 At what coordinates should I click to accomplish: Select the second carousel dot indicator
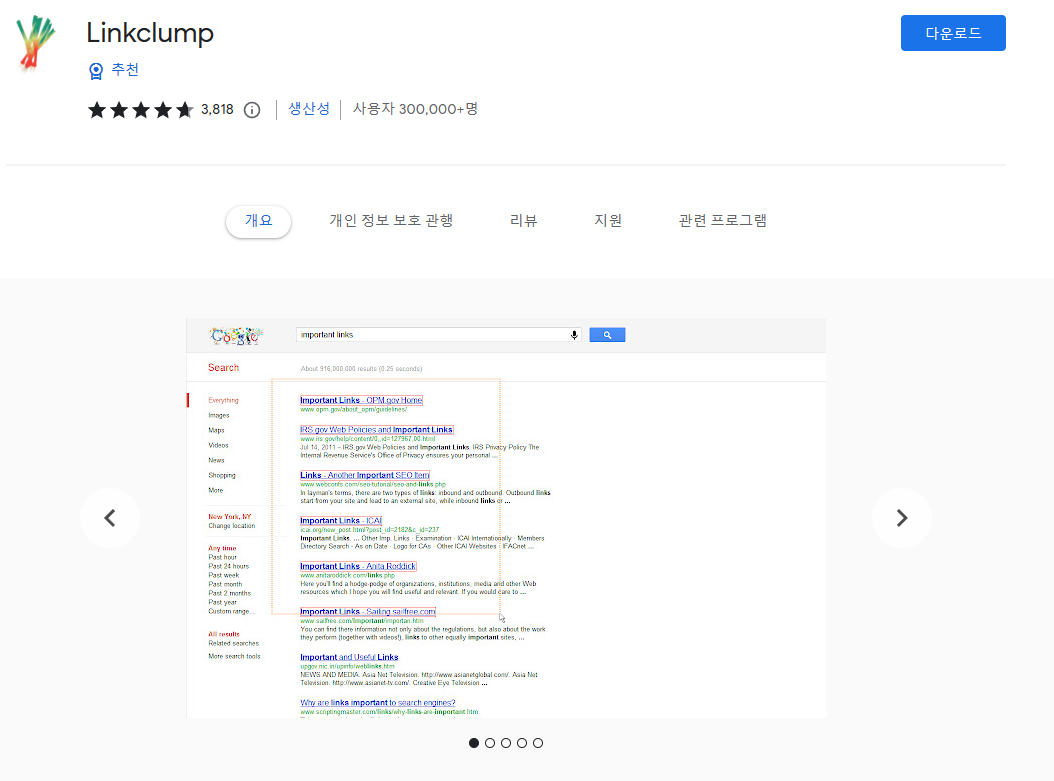point(490,743)
